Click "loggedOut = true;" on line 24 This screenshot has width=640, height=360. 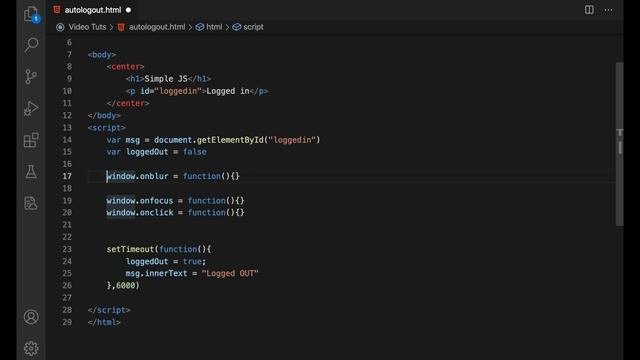point(166,261)
